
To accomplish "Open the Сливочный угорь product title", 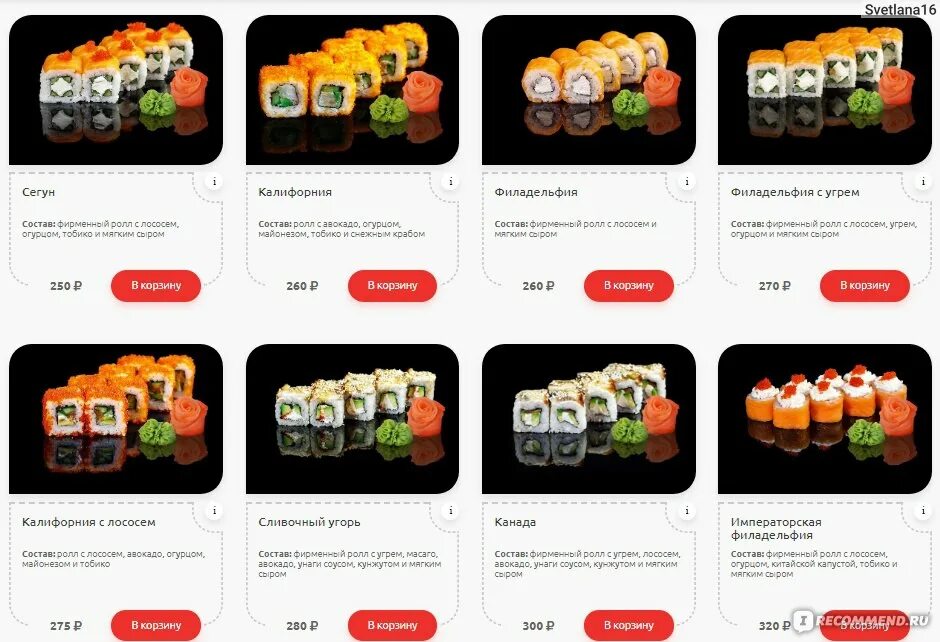I will [x=309, y=522].
